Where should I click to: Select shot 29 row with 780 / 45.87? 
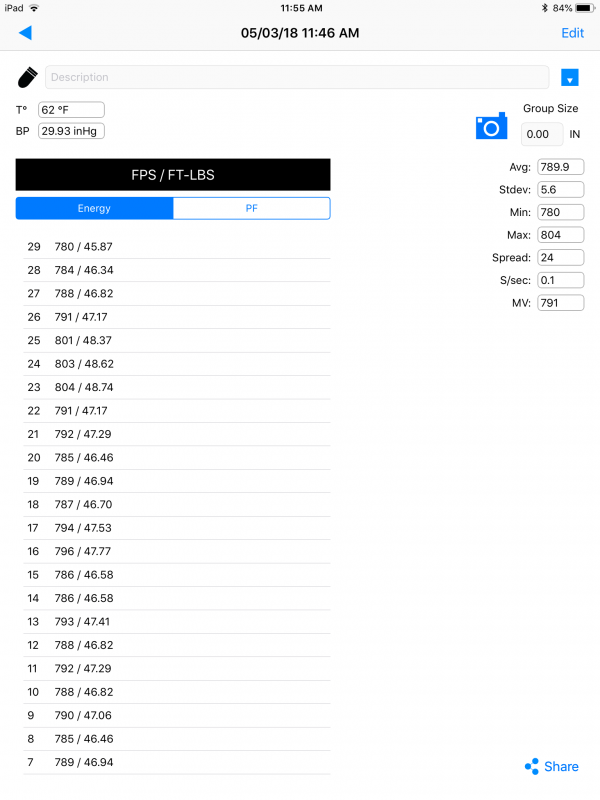pyautogui.click(x=177, y=247)
